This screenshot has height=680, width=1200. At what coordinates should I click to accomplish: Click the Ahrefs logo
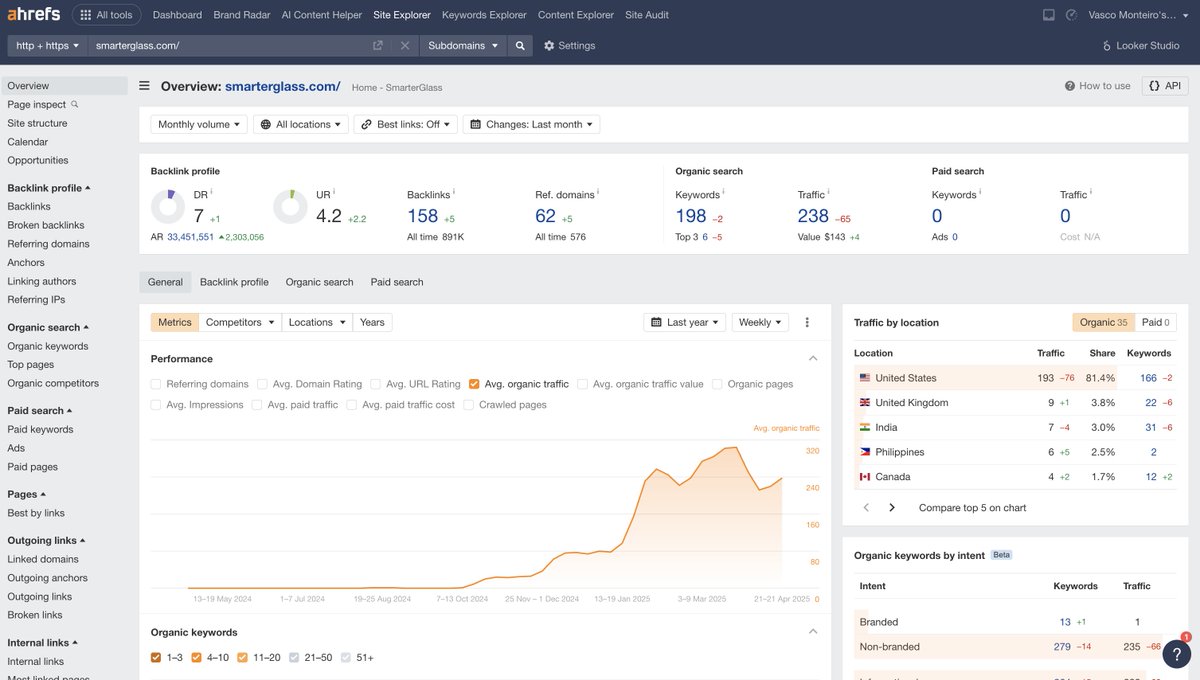coord(35,15)
